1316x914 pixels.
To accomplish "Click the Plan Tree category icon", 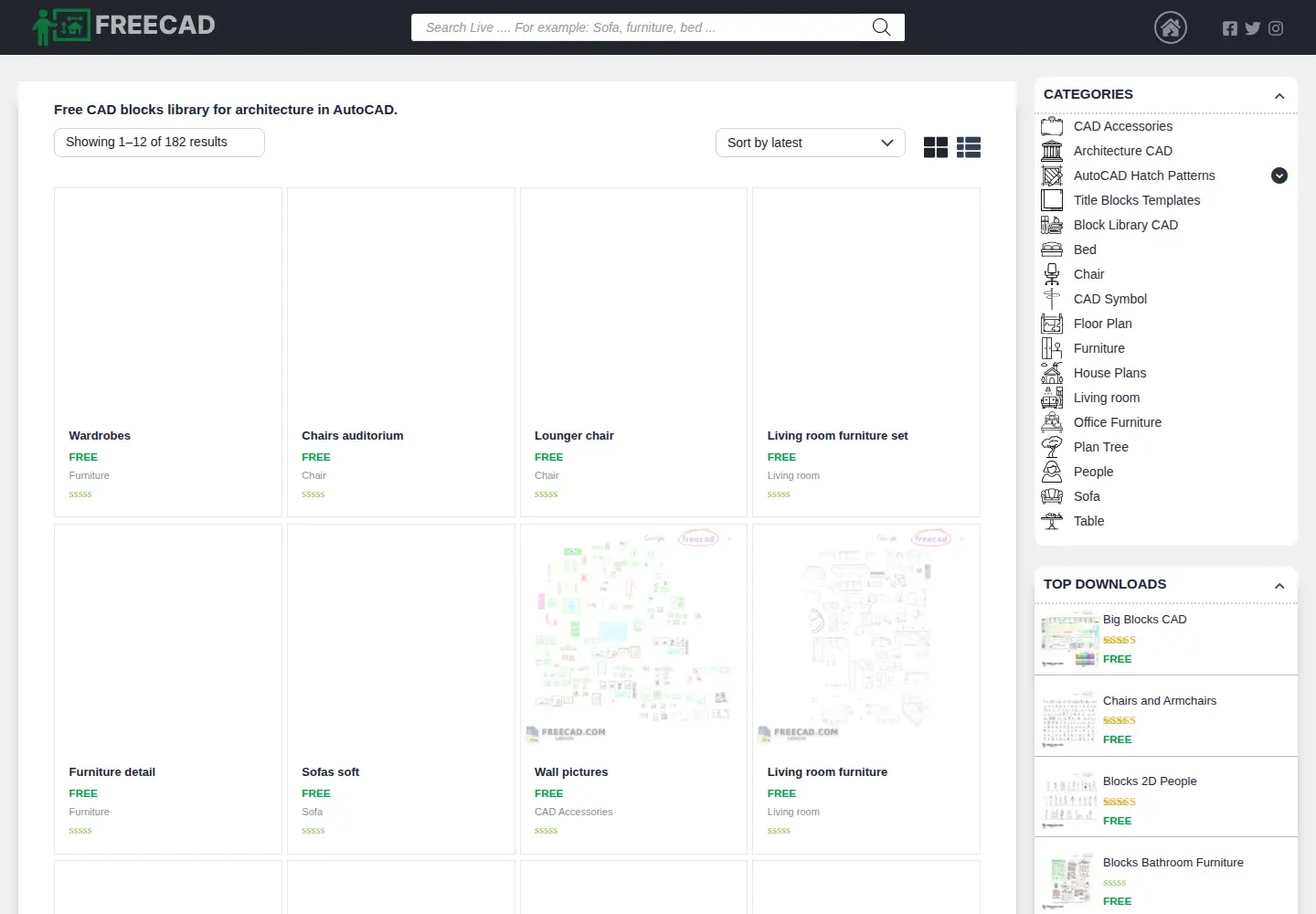I will coord(1052,447).
